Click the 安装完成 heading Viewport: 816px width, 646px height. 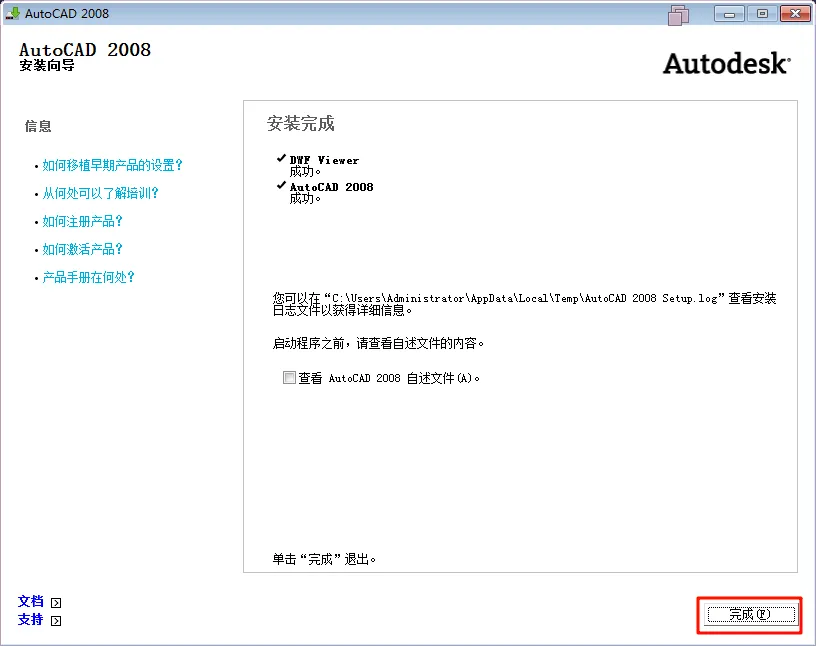click(301, 124)
